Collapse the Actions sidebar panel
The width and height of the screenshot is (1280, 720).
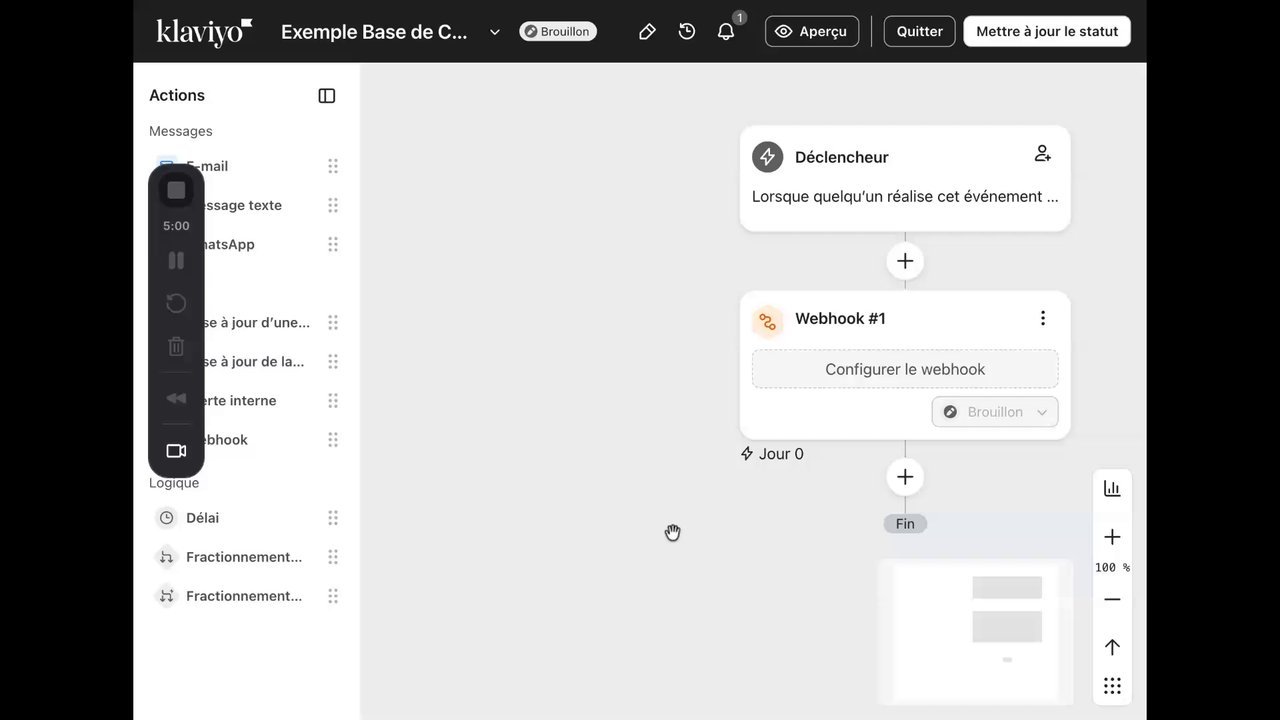click(x=327, y=96)
